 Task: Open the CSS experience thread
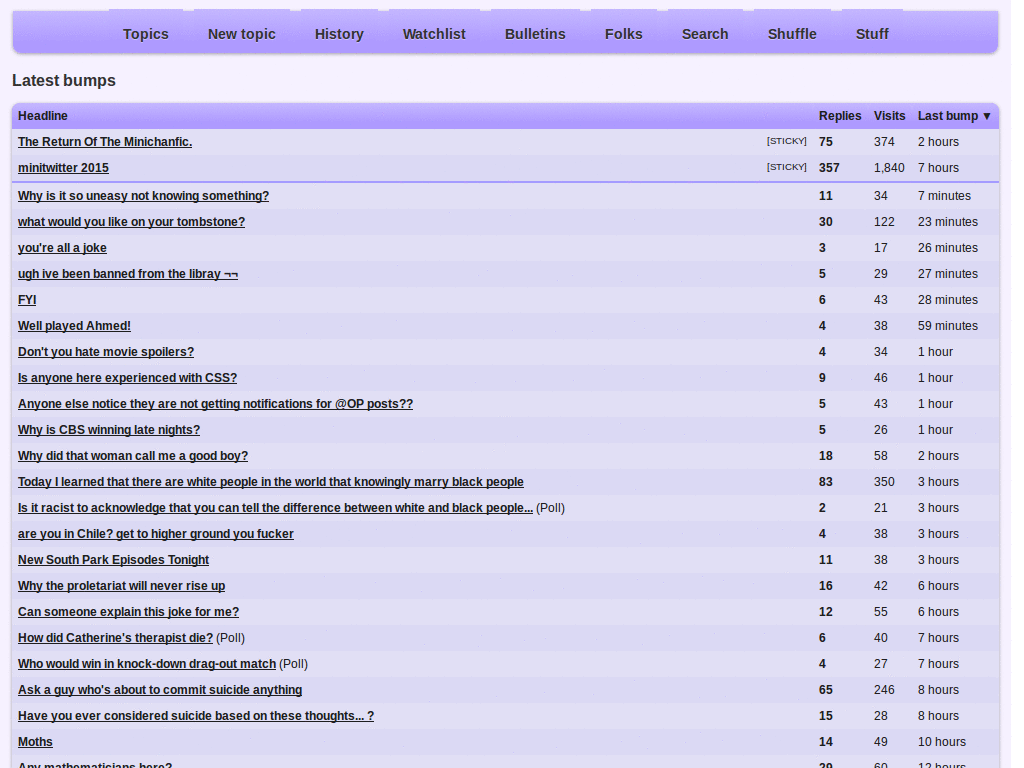(127, 377)
